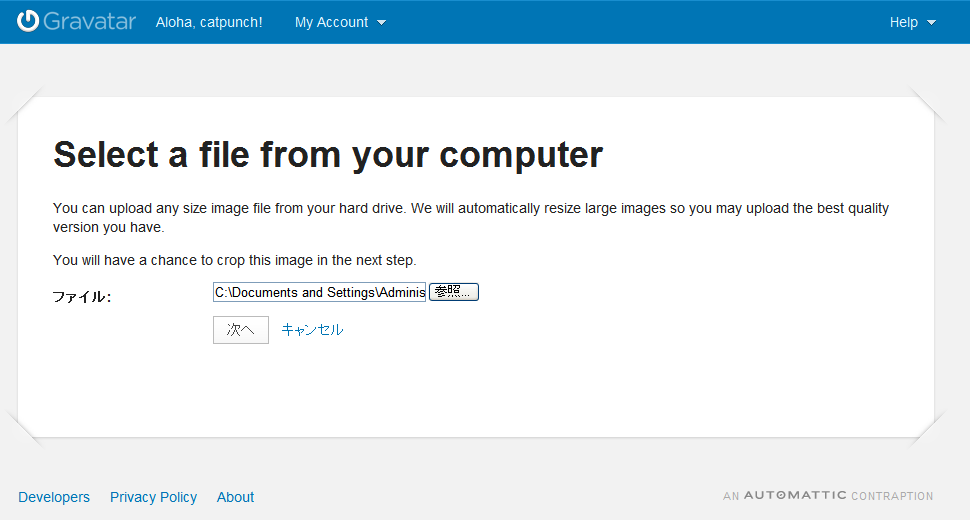Image resolution: width=970 pixels, height=520 pixels.
Task: Click the paragraph about cropping the image
Action: click(x=234, y=260)
